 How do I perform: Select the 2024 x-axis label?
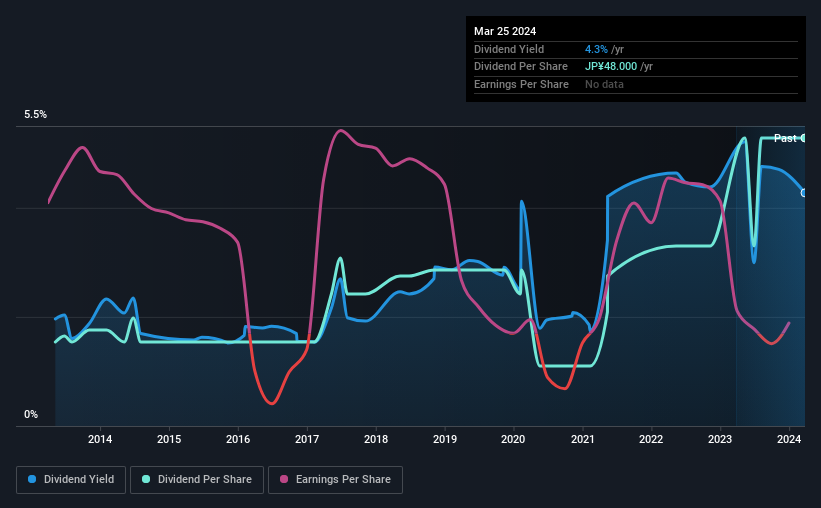click(x=789, y=439)
